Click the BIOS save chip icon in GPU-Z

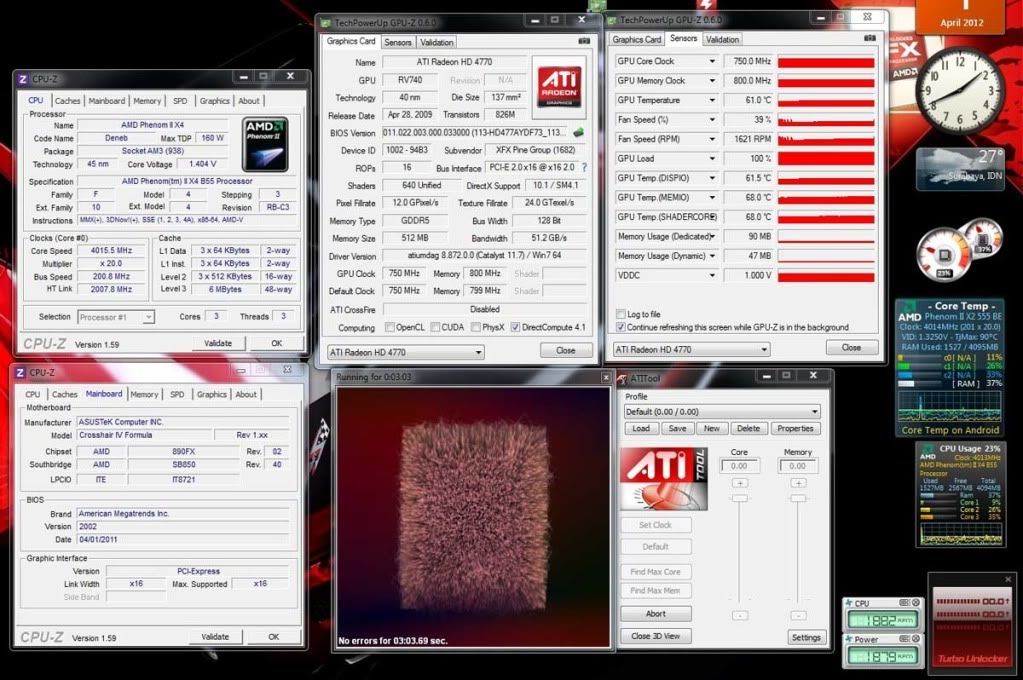pos(578,132)
